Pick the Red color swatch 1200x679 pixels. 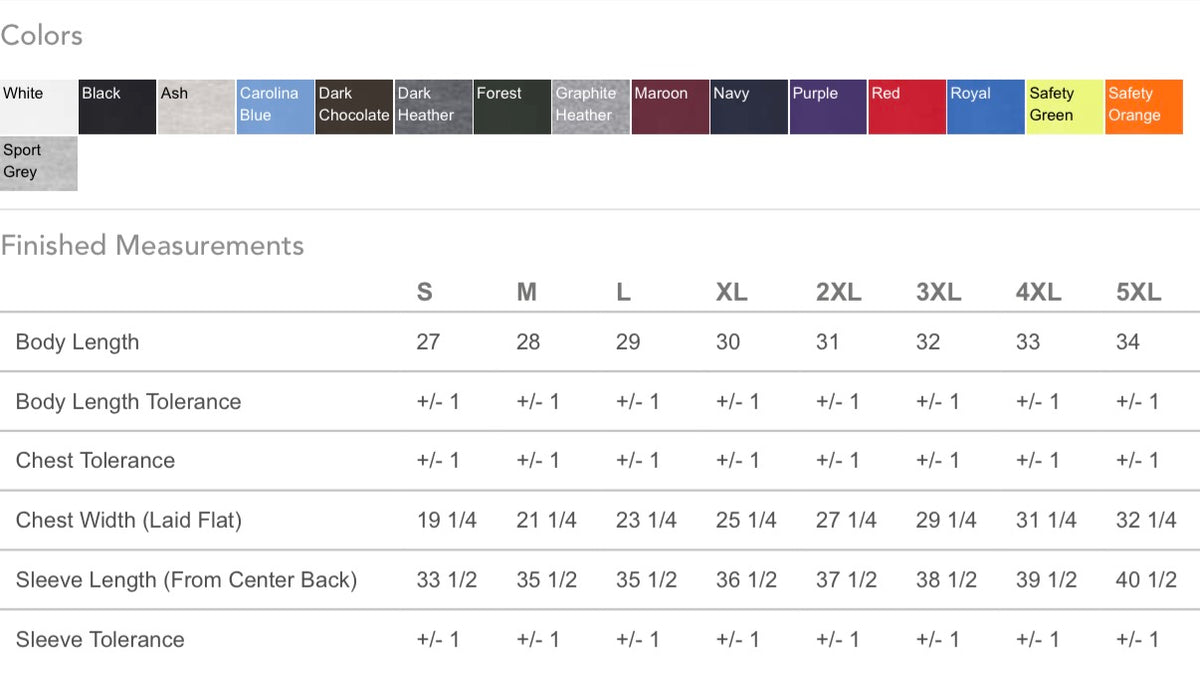907,107
